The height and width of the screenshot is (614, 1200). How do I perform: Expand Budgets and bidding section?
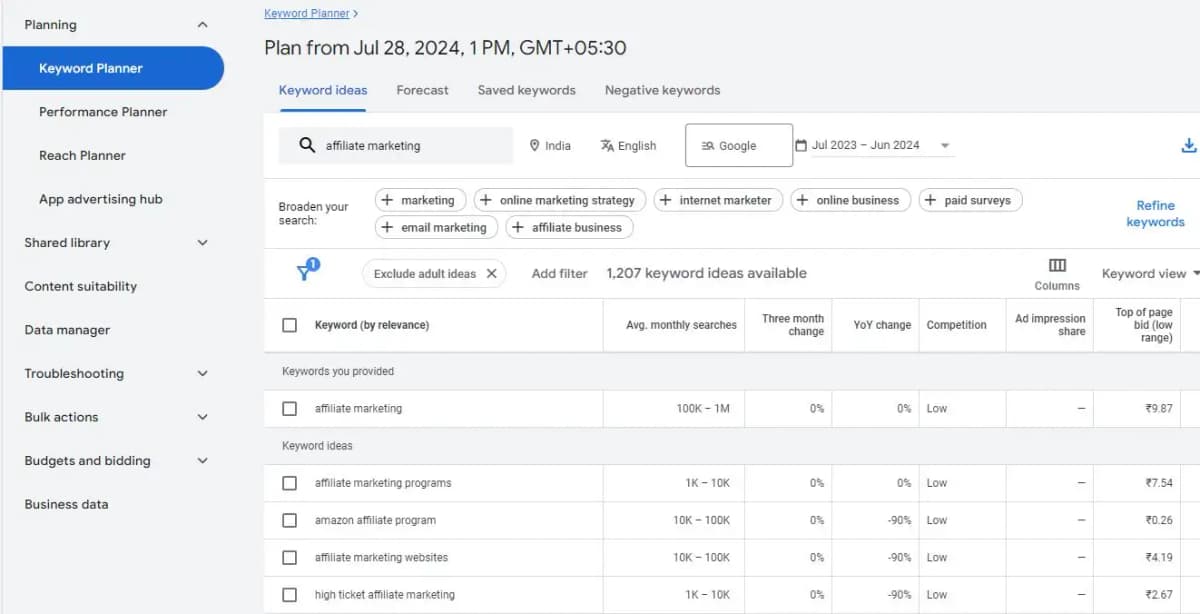tap(202, 461)
